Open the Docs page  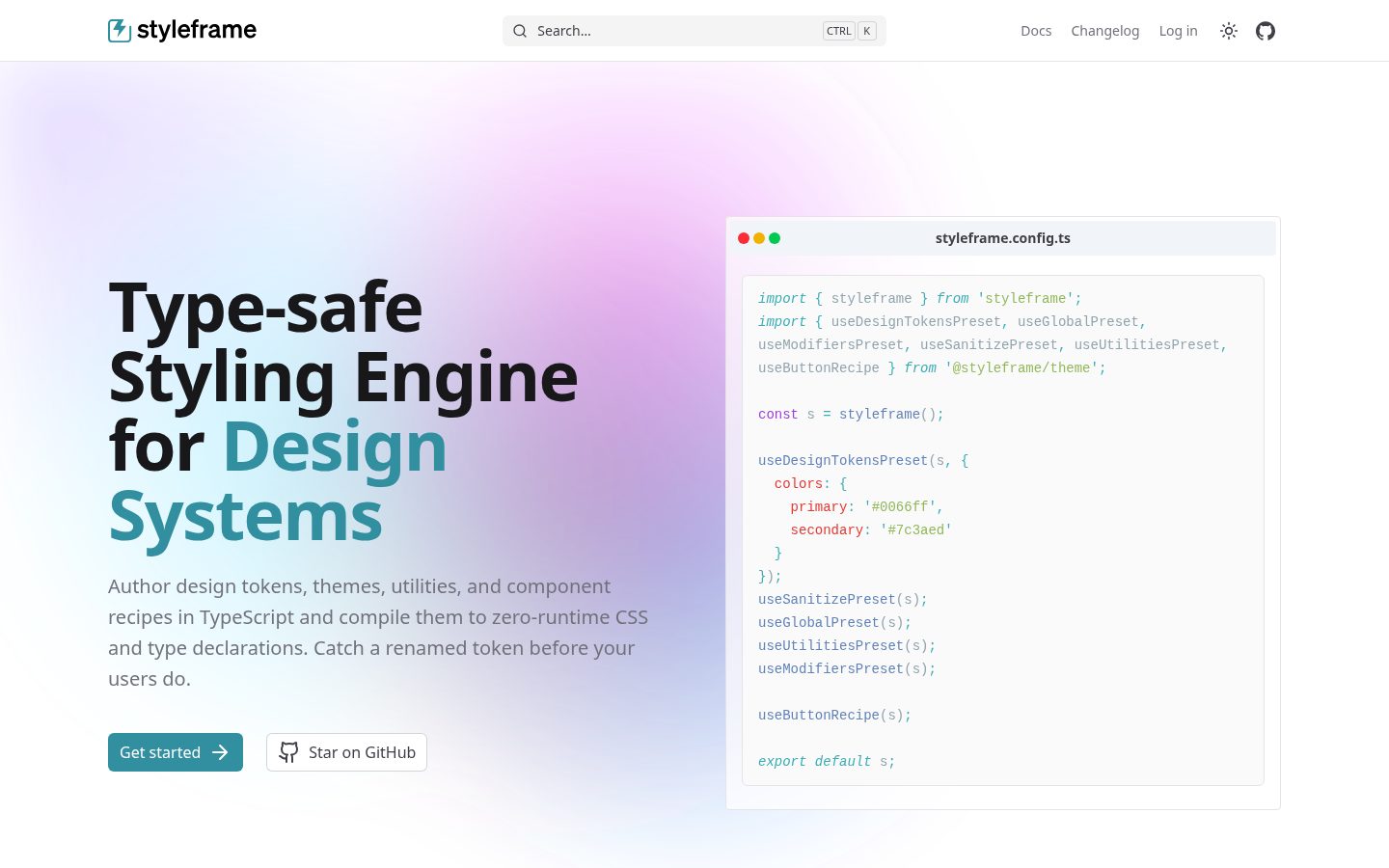tap(1036, 31)
